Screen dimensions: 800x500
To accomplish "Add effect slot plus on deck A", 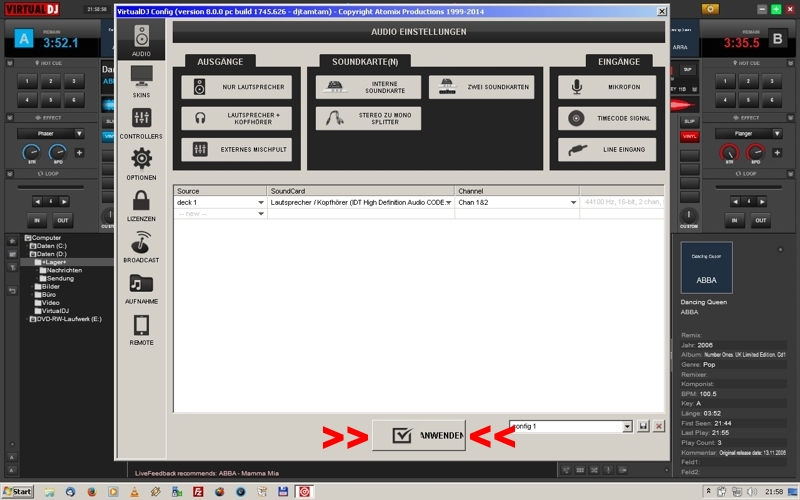I will (x=80, y=153).
